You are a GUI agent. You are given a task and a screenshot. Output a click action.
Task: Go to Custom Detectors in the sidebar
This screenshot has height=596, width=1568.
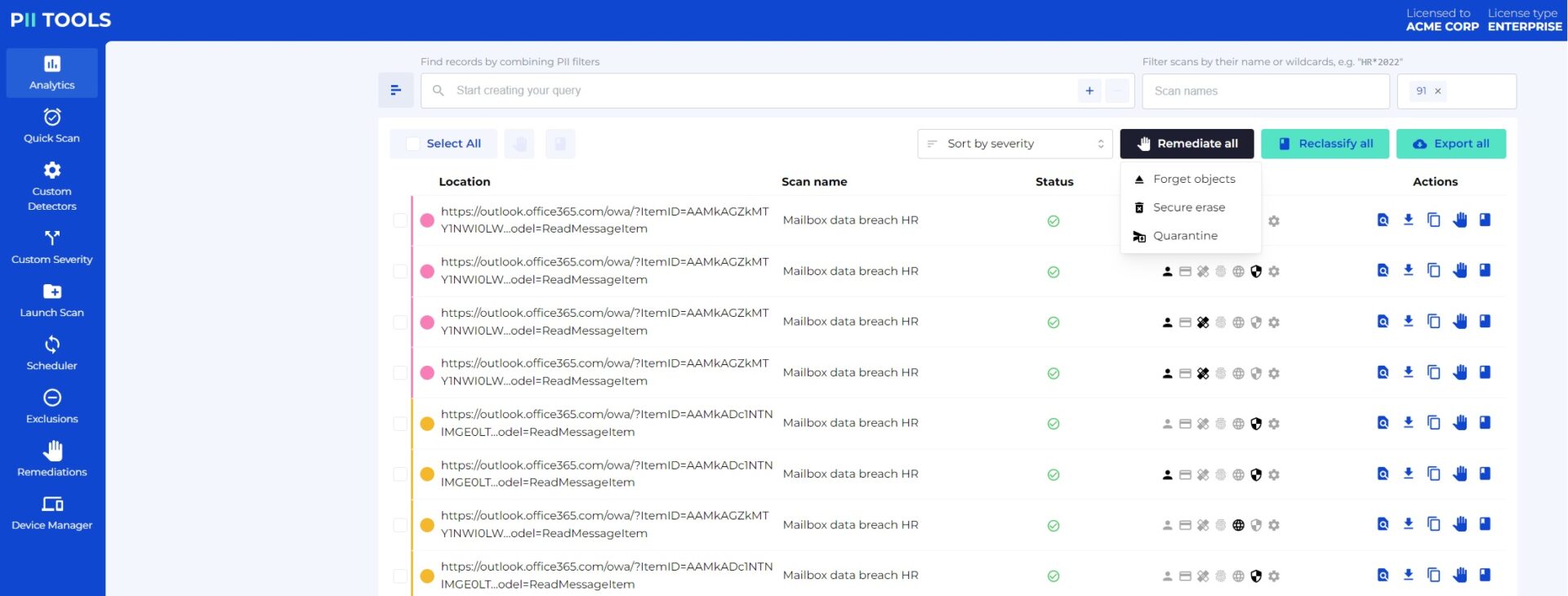point(52,187)
